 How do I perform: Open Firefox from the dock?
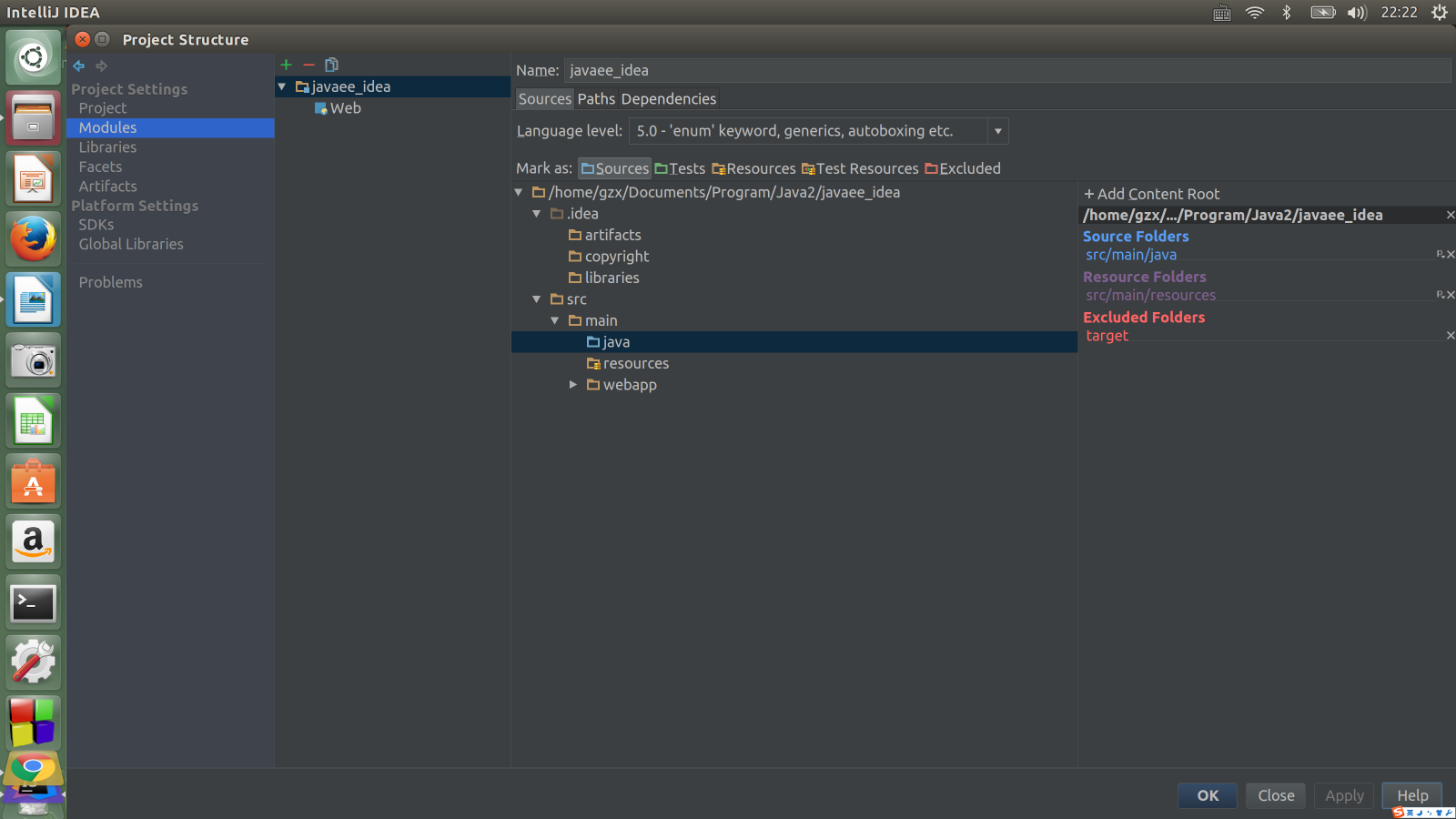click(x=34, y=238)
